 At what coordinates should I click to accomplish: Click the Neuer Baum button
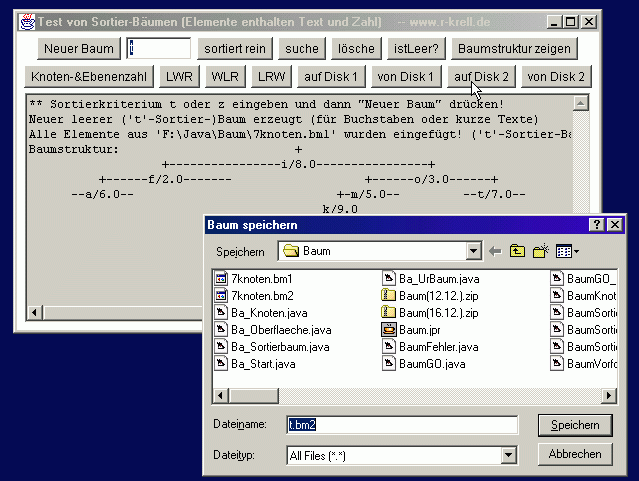81,48
